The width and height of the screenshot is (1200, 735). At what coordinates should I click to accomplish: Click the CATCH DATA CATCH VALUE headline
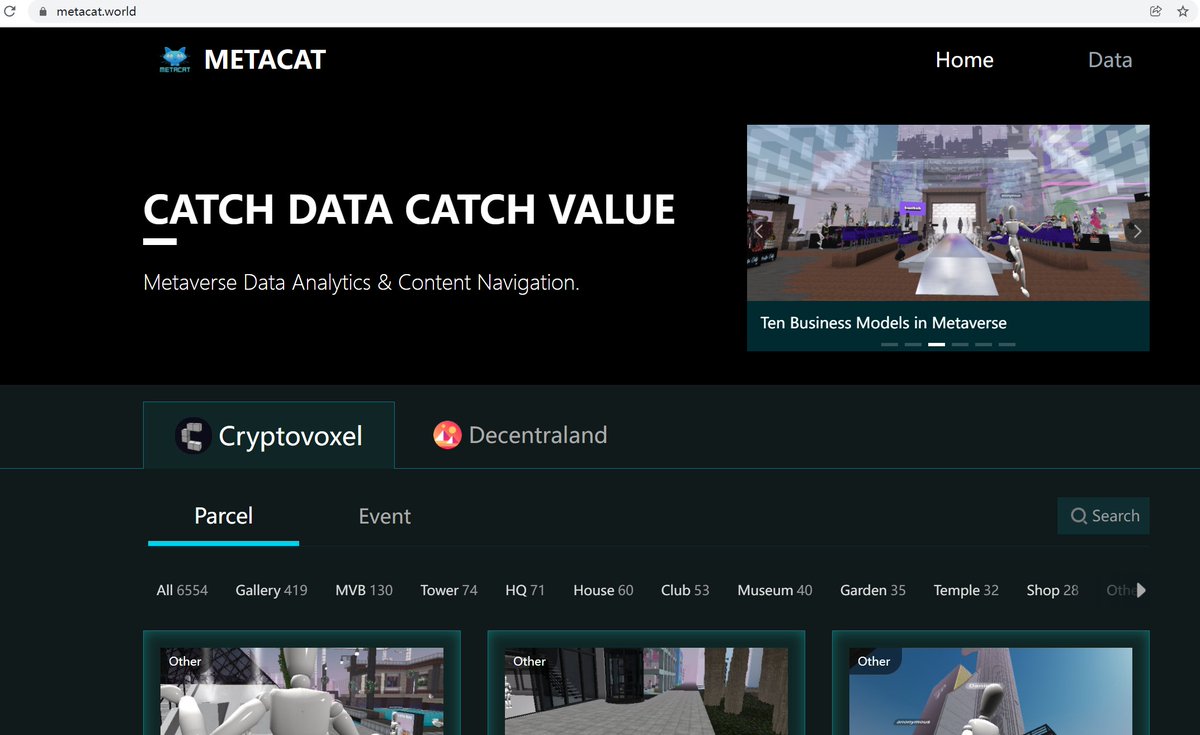(x=409, y=210)
